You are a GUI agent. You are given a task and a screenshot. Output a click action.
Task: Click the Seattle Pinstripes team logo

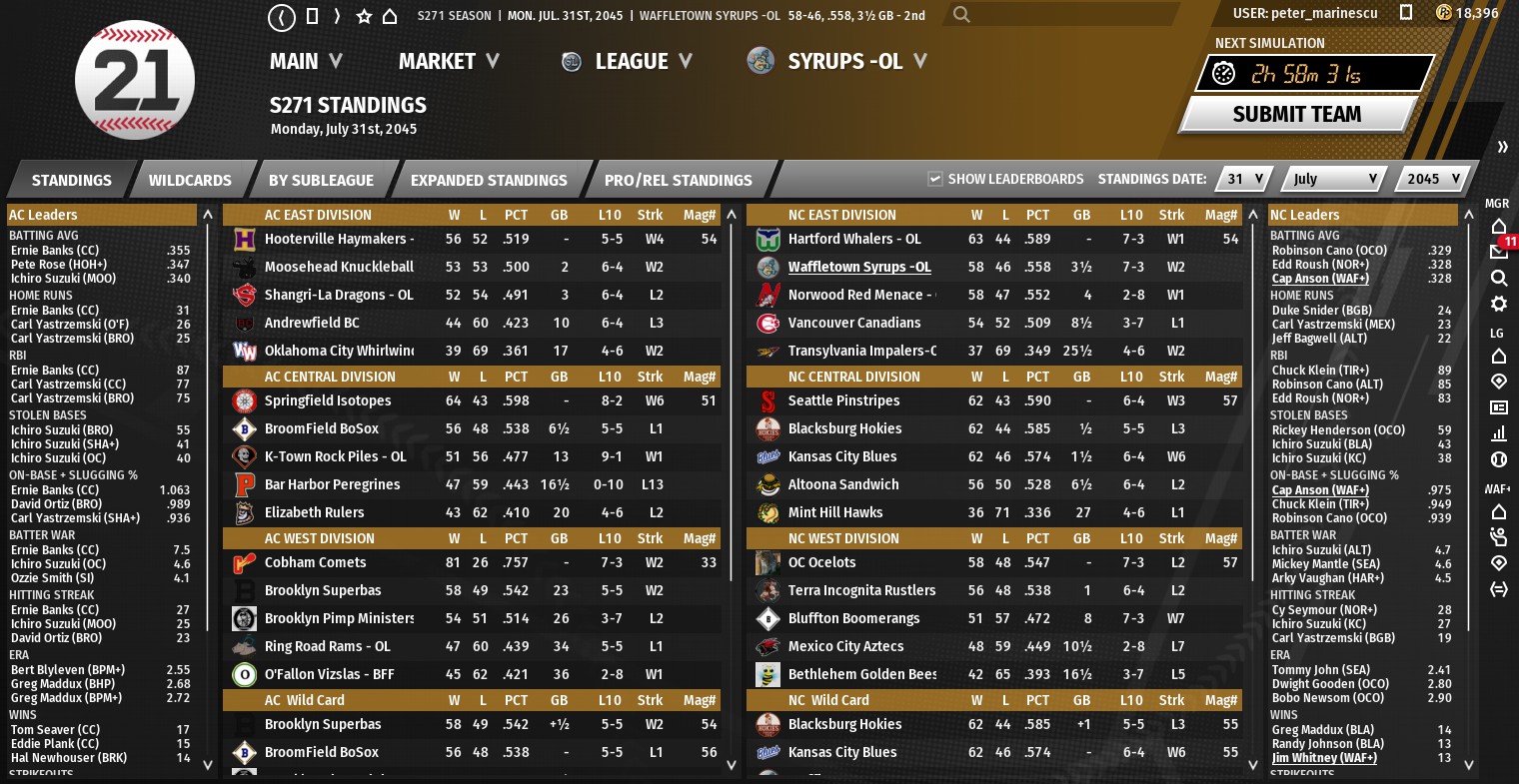[x=767, y=401]
